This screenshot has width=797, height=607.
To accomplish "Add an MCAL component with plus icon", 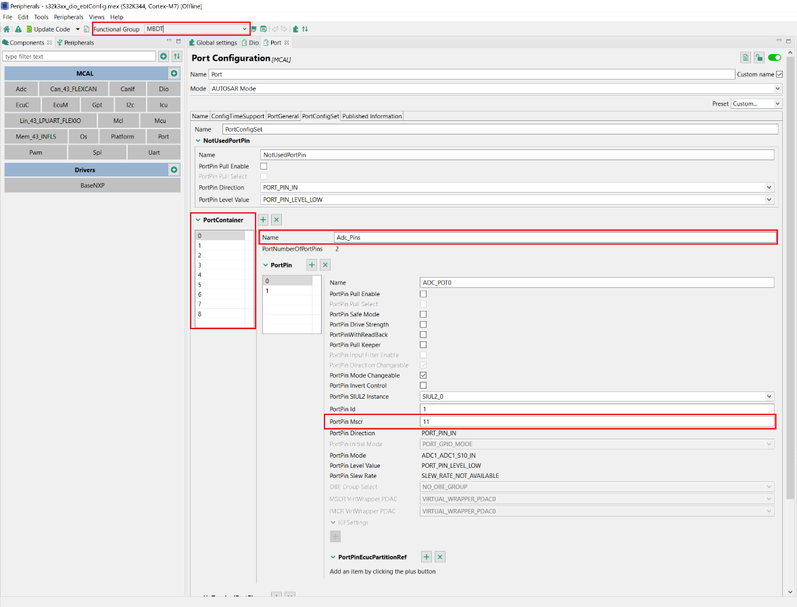I will (174, 74).
